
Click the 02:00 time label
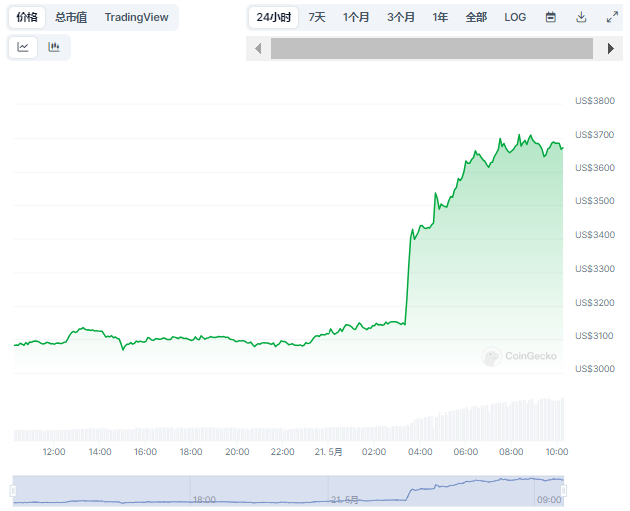374,452
